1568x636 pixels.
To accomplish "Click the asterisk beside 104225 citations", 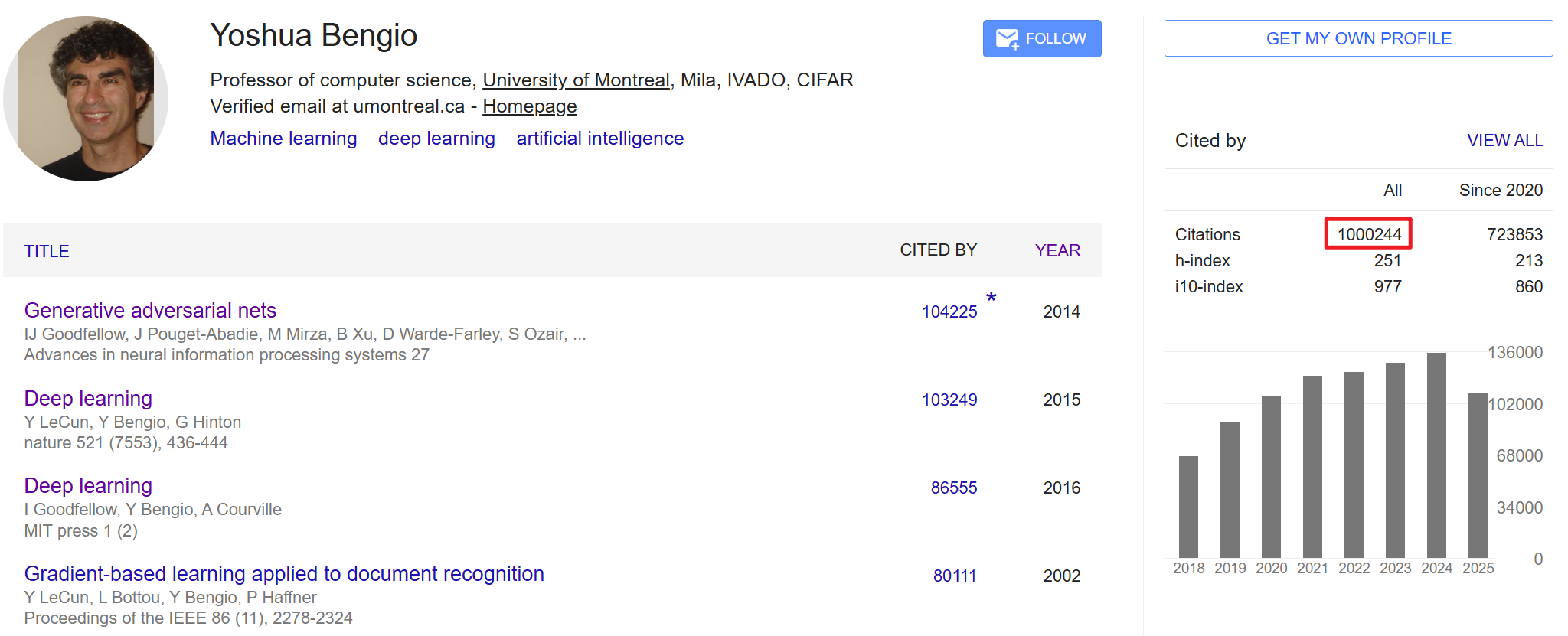I will 991,298.
